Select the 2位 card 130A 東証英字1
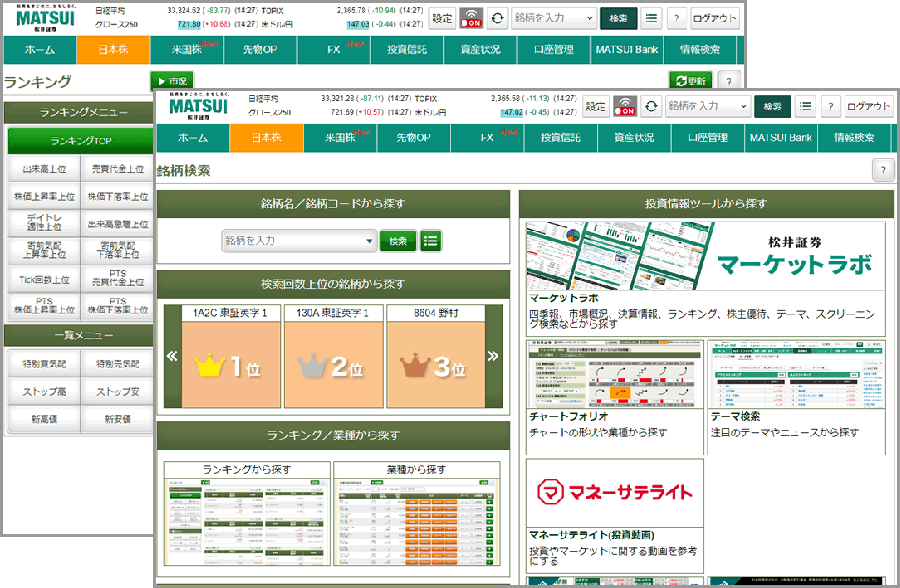 (333, 356)
